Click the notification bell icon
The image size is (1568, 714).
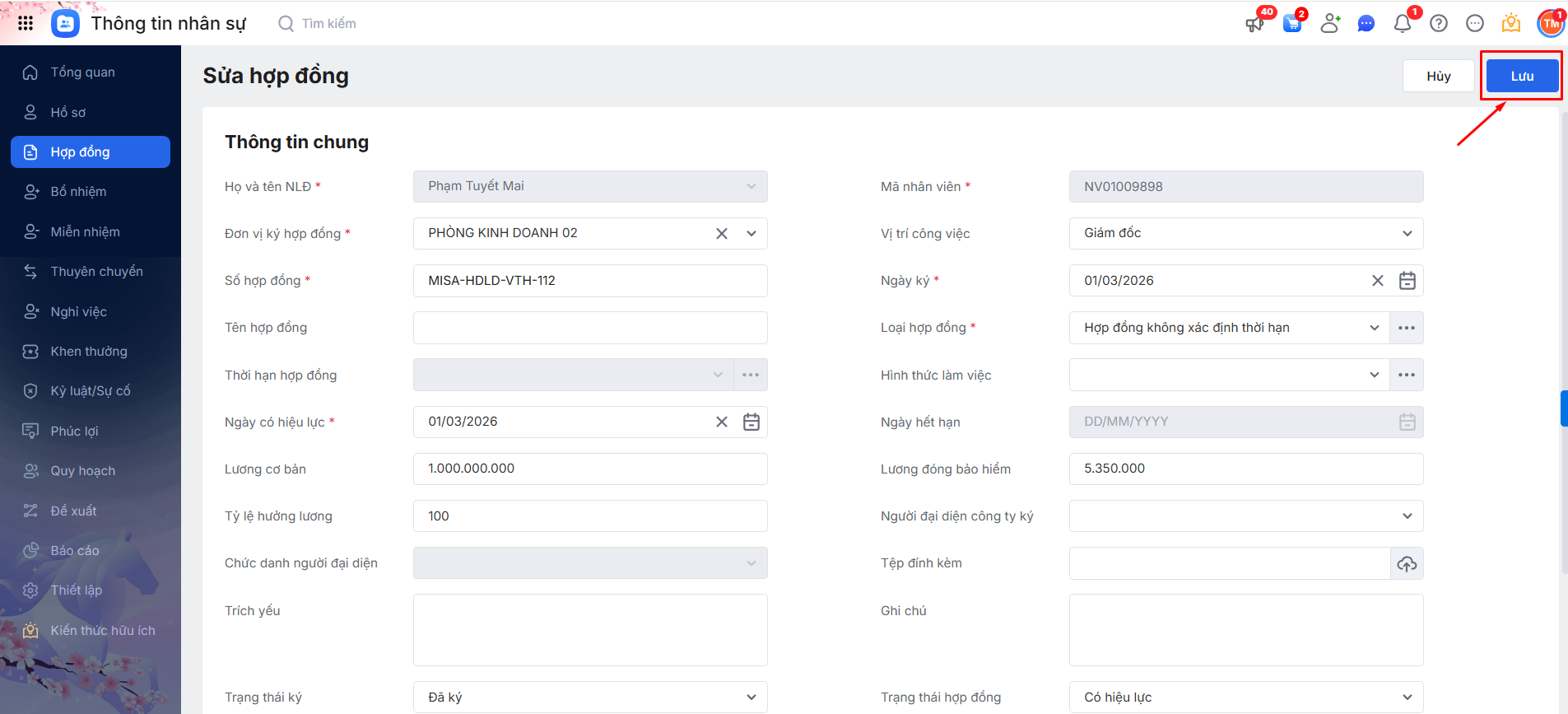click(1403, 24)
